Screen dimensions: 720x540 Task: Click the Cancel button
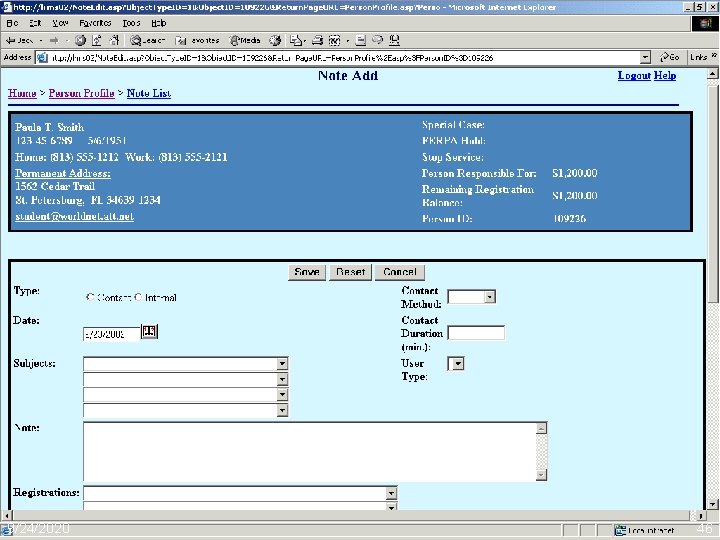coord(399,272)
